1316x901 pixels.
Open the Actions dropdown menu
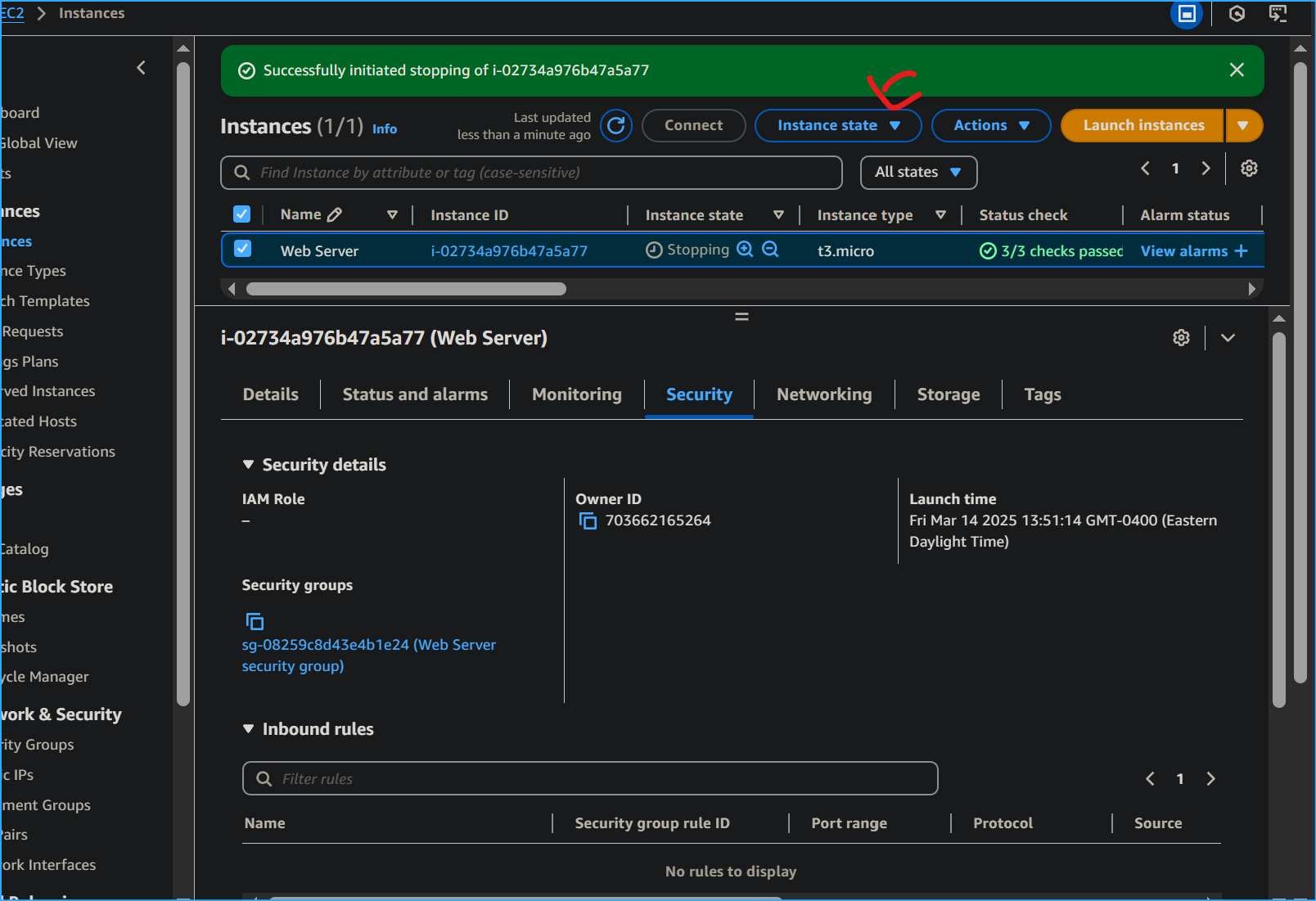pyautogui.click(x=990, y=125)
